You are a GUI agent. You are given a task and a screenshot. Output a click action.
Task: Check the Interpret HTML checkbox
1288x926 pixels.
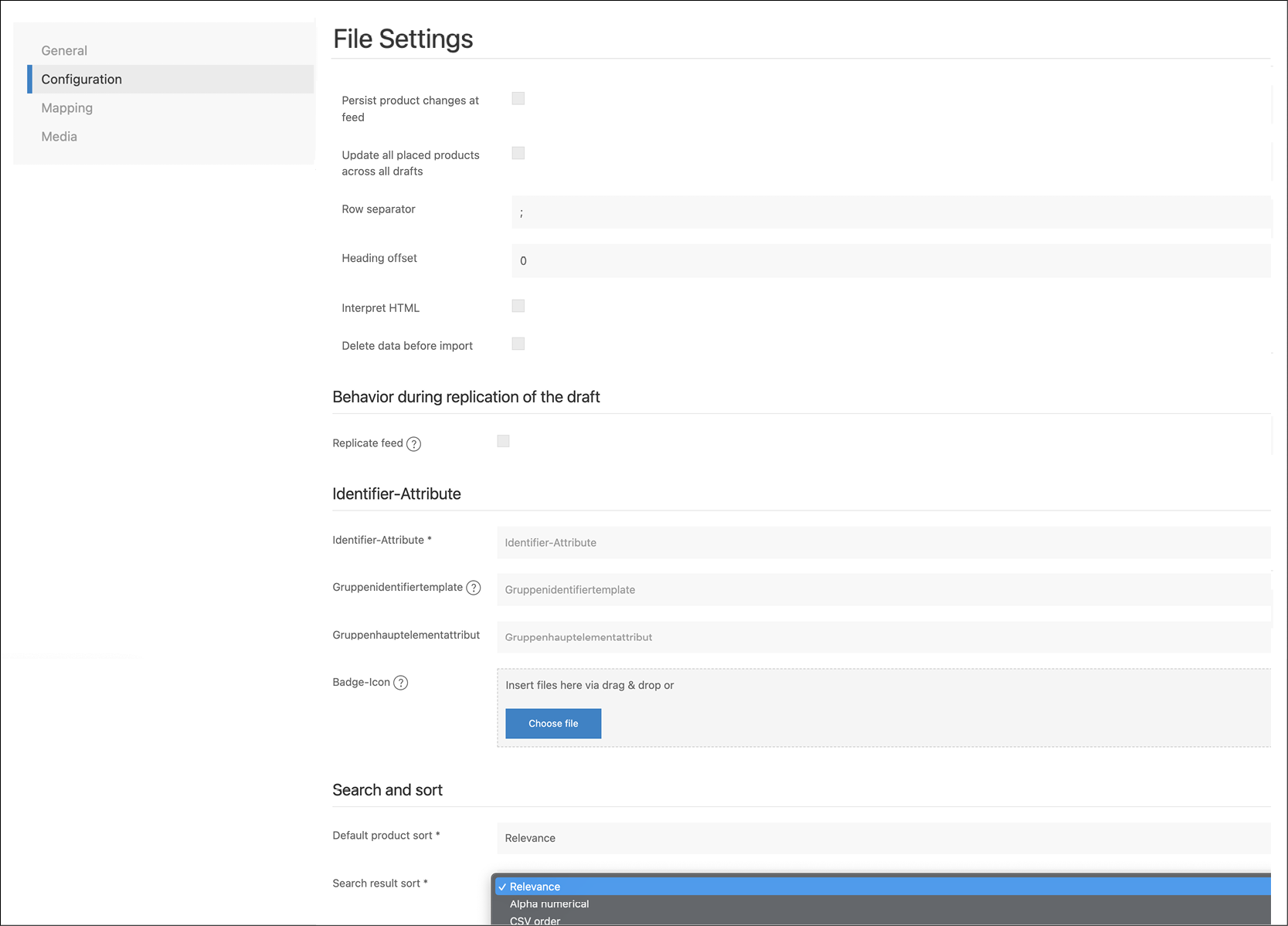518,307
